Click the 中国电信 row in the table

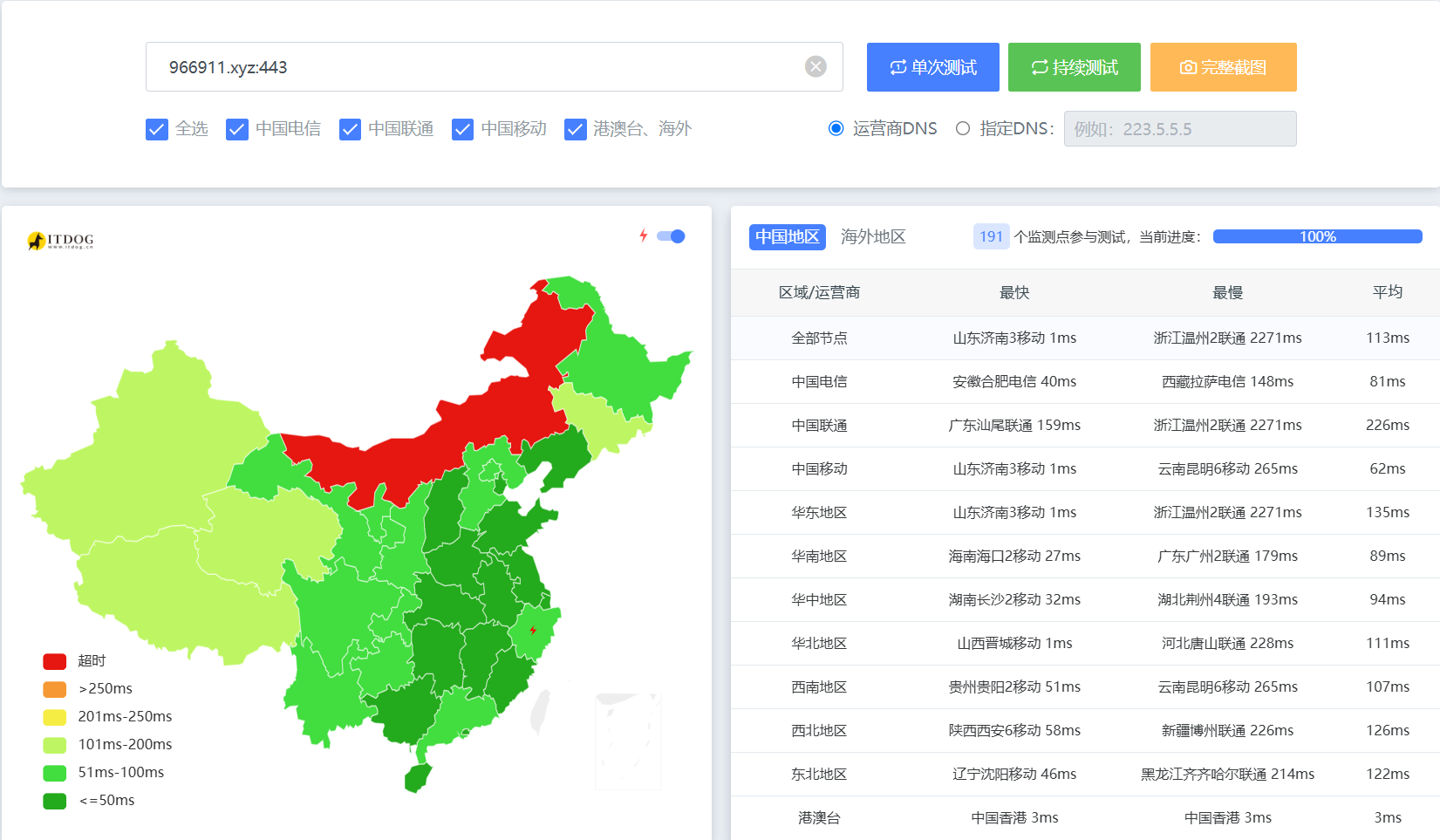tap(1085, 381)
